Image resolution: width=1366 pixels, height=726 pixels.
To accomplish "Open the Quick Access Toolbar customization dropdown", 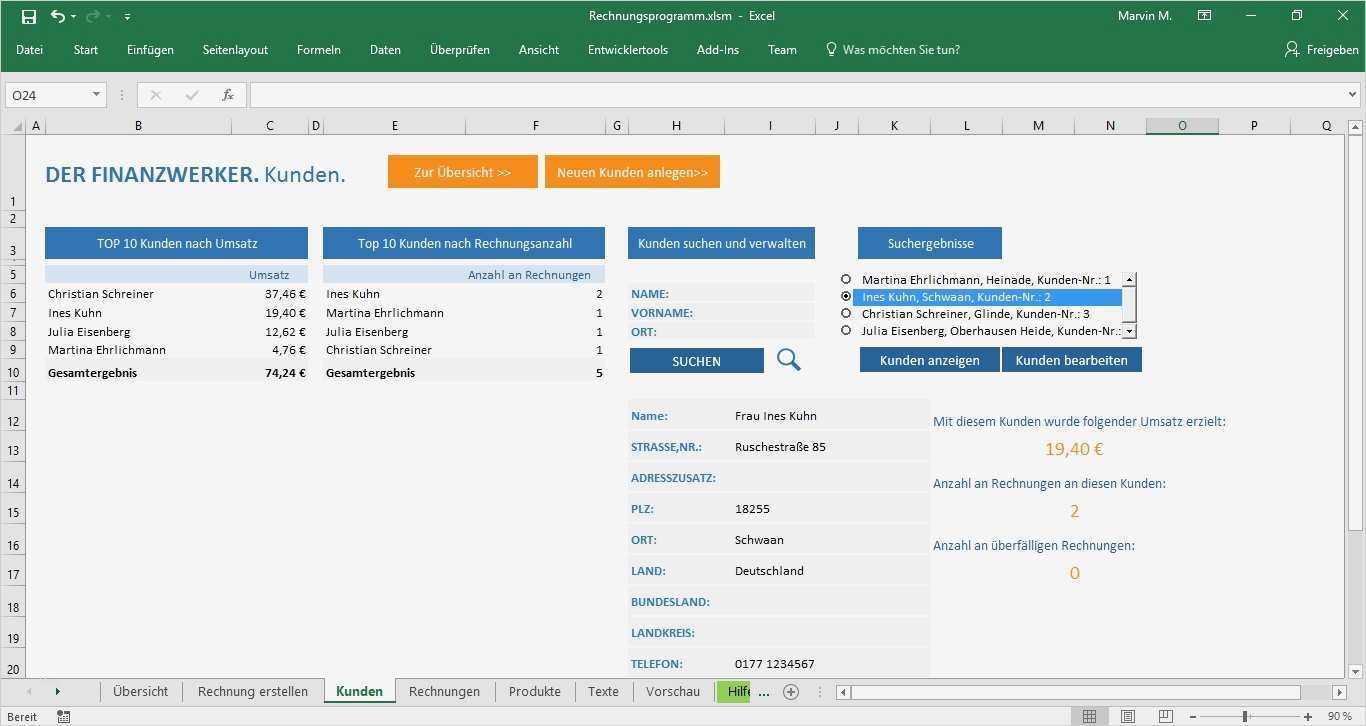I will [127, 15].
